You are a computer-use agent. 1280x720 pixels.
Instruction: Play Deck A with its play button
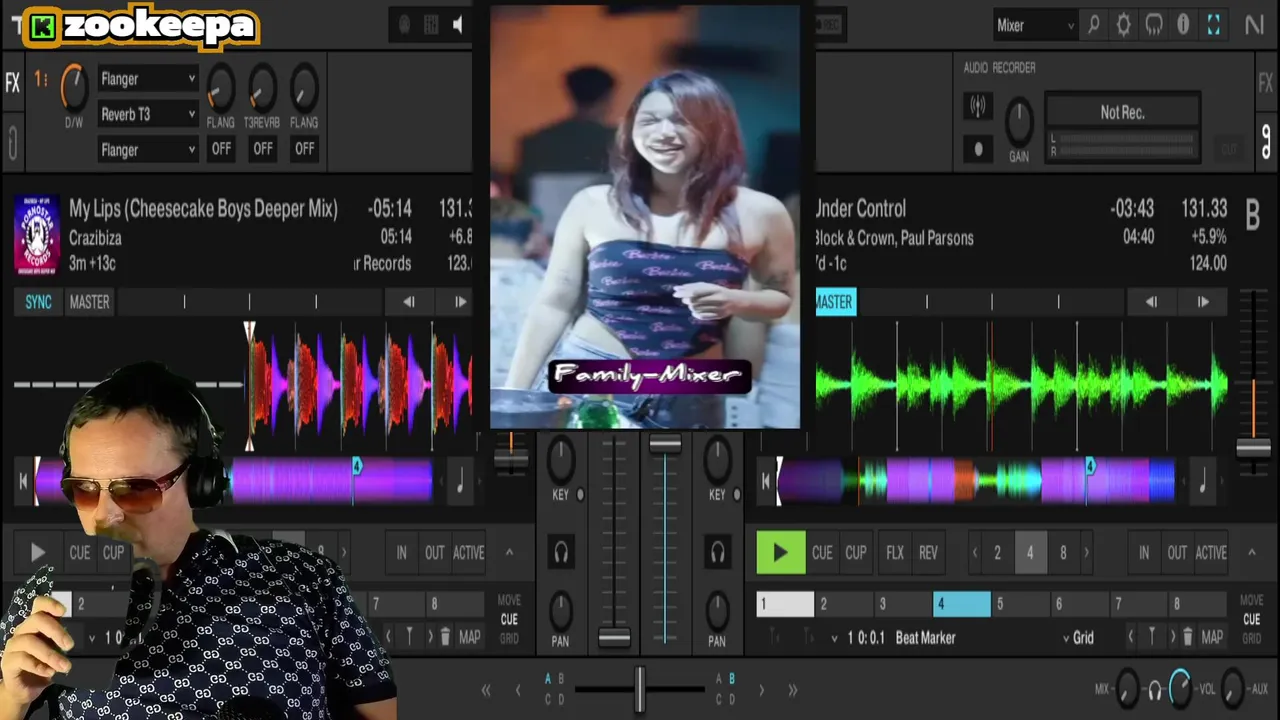tap(38, 553)
